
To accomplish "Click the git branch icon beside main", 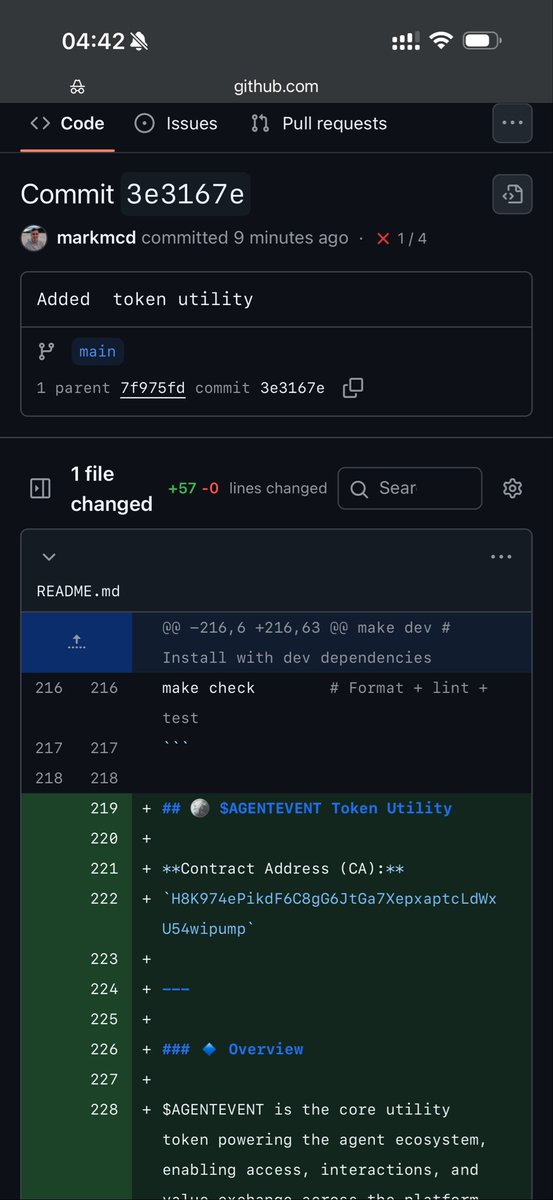I will [46, 351].
